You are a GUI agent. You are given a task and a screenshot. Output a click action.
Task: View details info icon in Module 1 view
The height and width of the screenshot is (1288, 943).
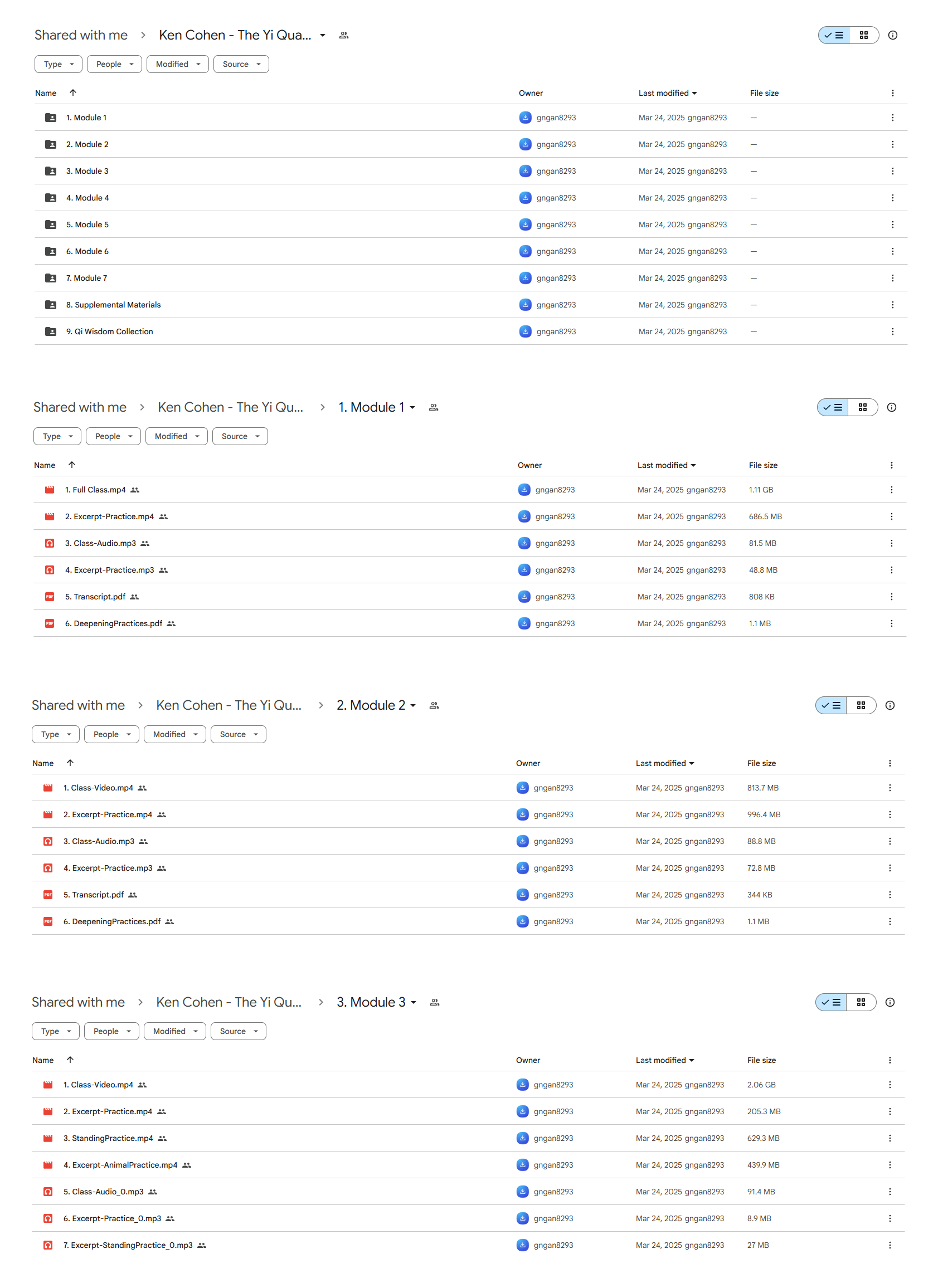892,407
